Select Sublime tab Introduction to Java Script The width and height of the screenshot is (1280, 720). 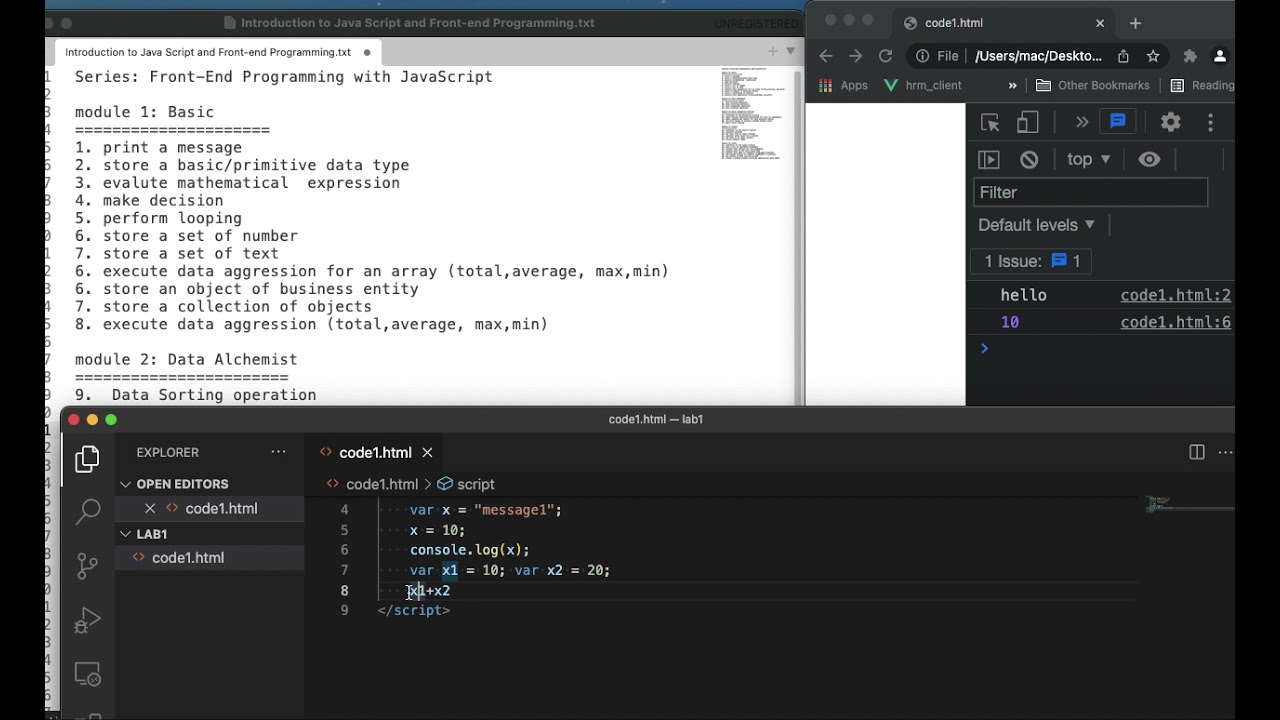click(208, 52)
